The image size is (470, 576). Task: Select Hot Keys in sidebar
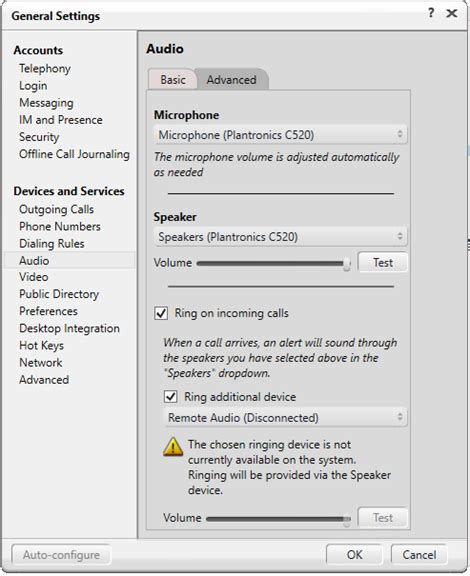pos(42,345)
